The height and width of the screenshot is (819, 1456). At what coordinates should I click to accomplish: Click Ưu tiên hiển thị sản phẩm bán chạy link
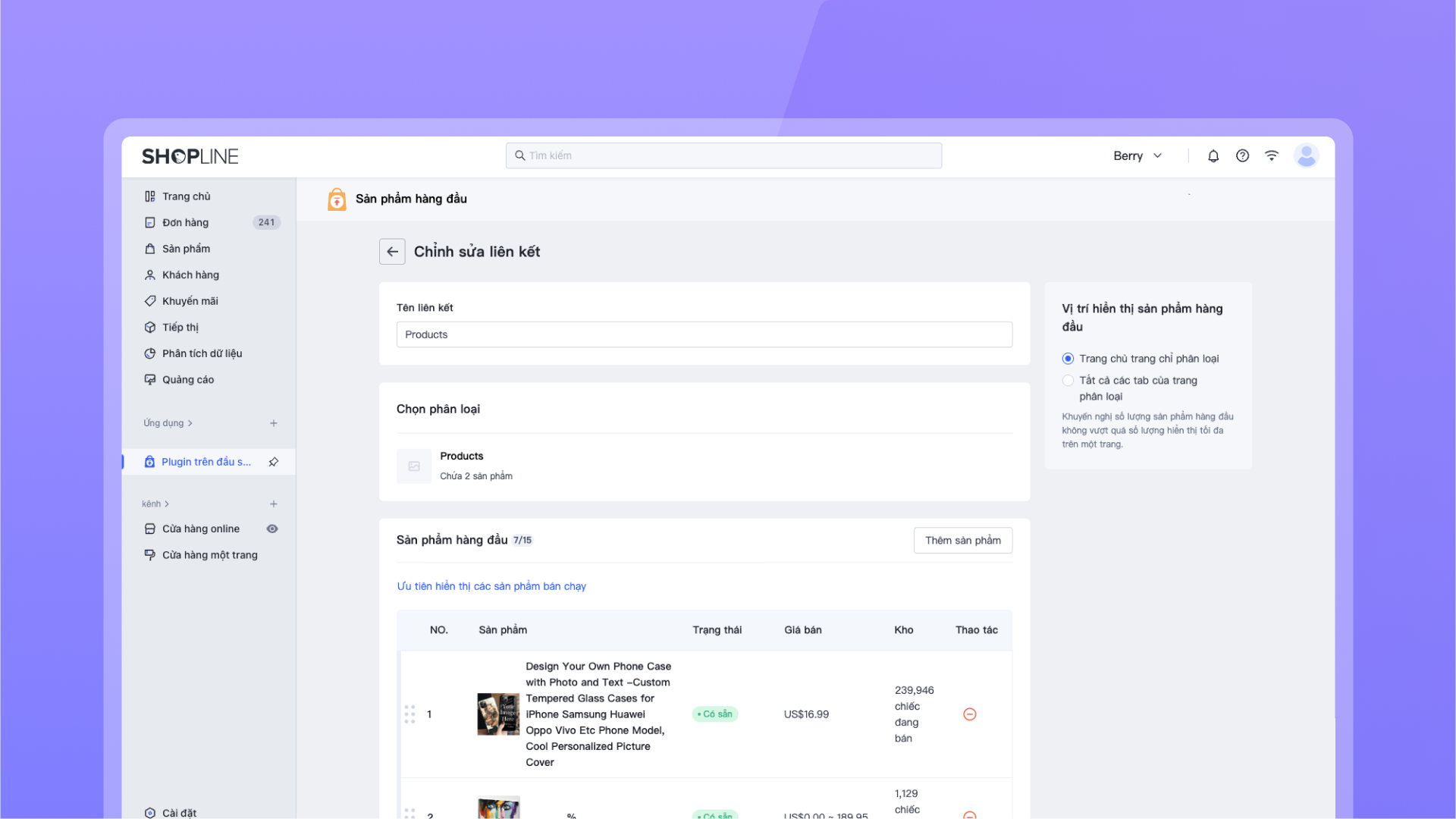[491, 586]
